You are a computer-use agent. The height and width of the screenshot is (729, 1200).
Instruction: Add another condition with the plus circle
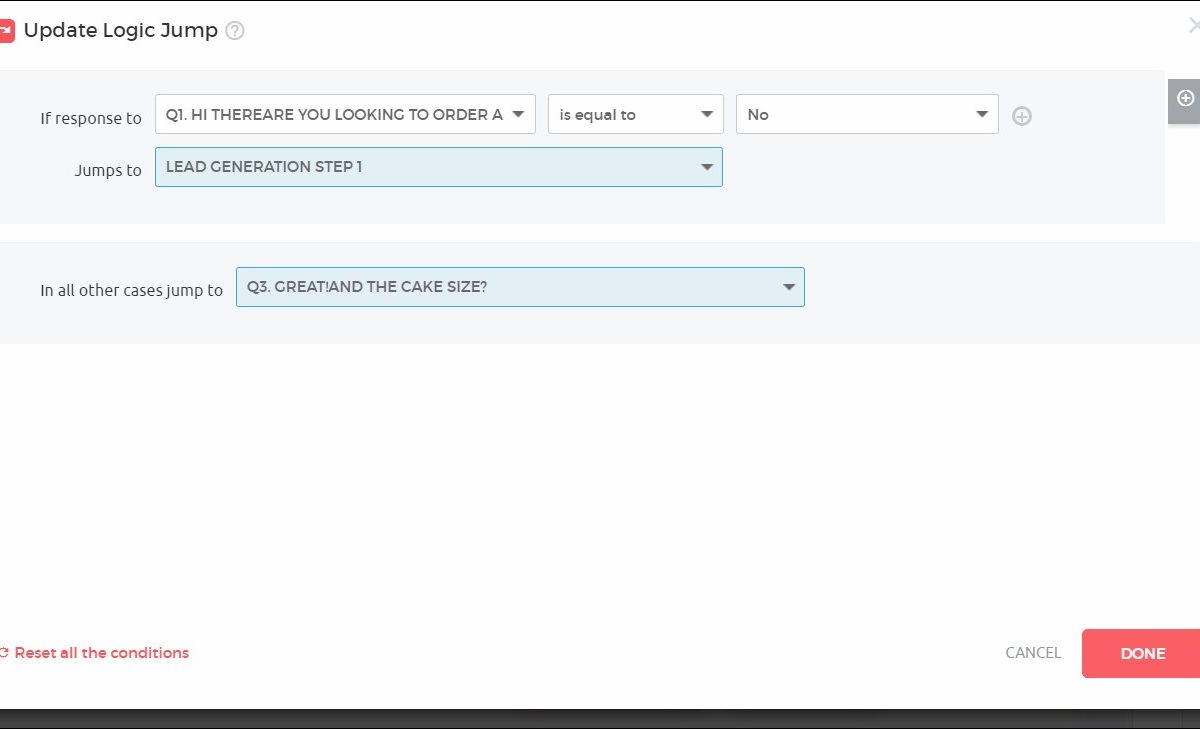(1021, 116)
